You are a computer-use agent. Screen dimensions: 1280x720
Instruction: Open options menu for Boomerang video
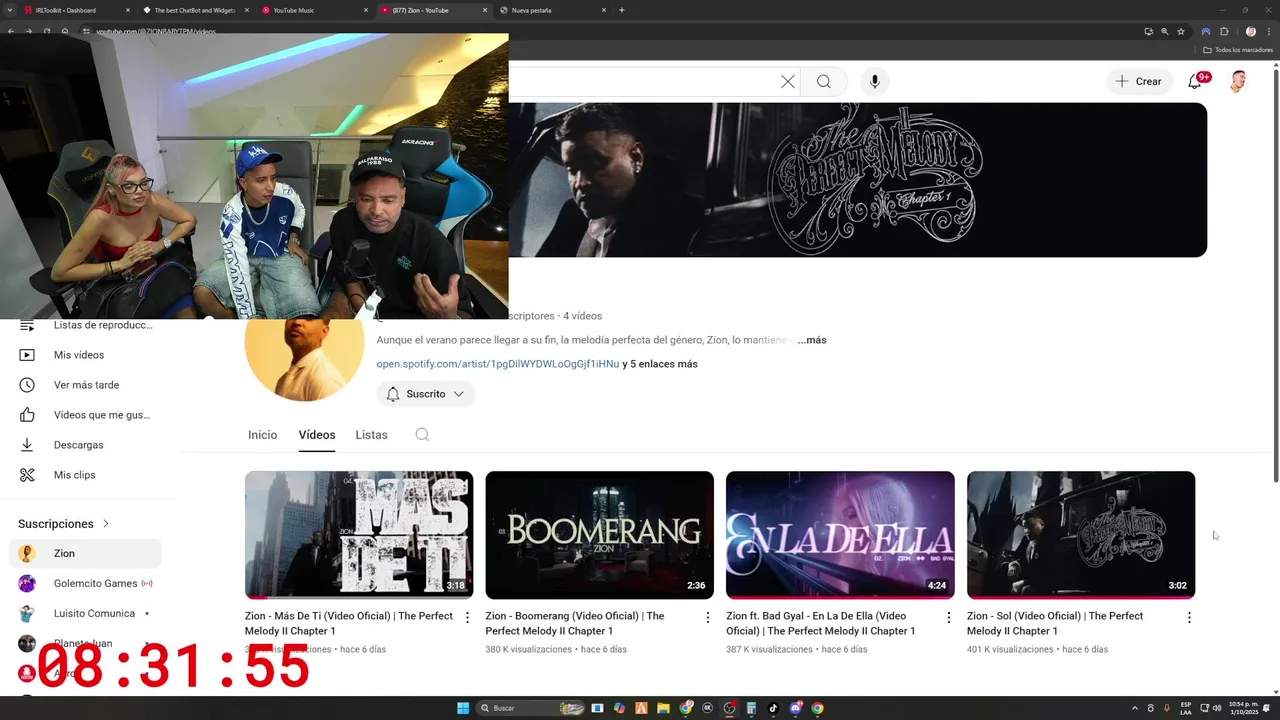pos(708,618)
